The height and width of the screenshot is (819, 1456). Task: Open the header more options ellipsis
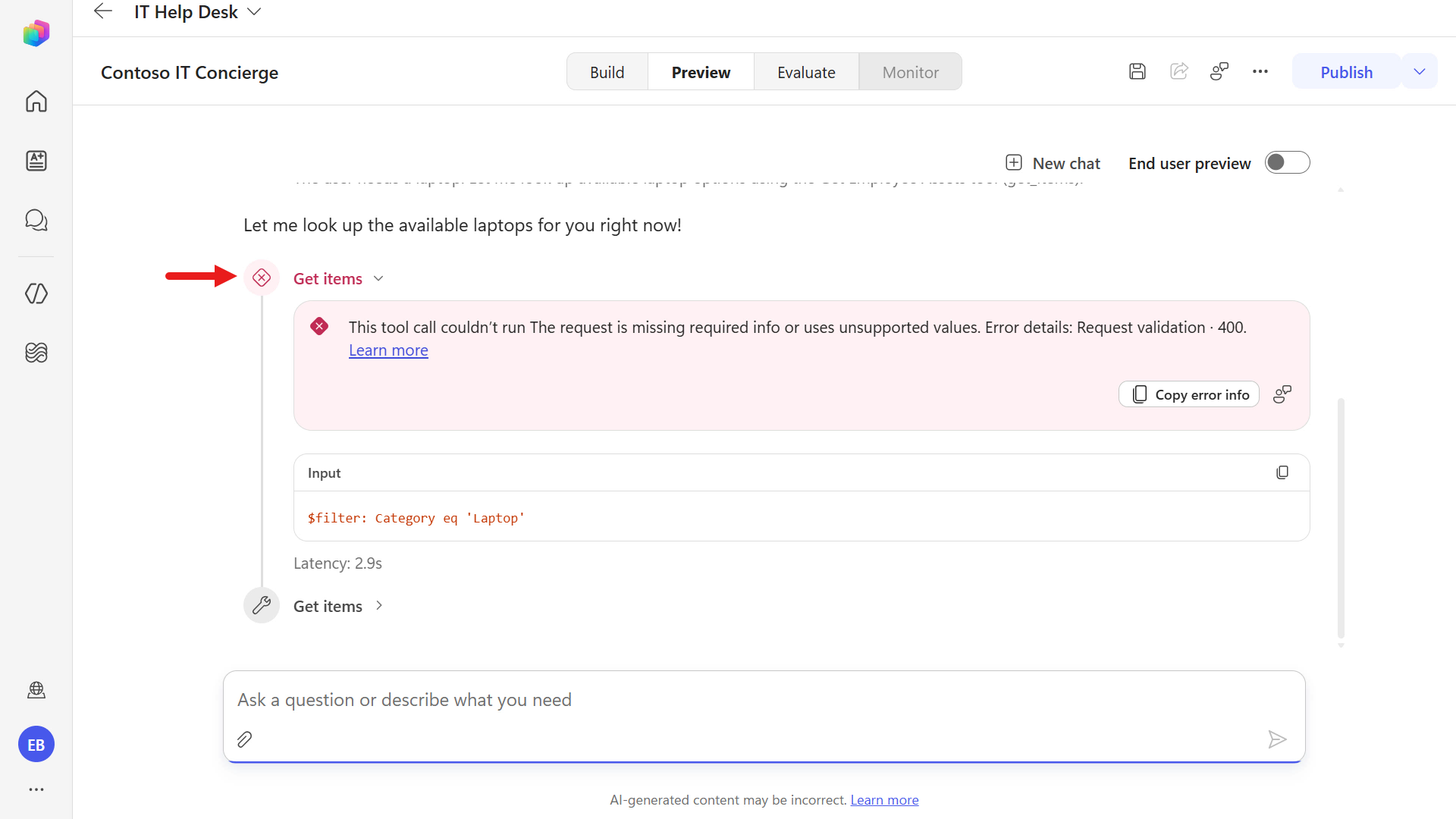[1260, 72]
